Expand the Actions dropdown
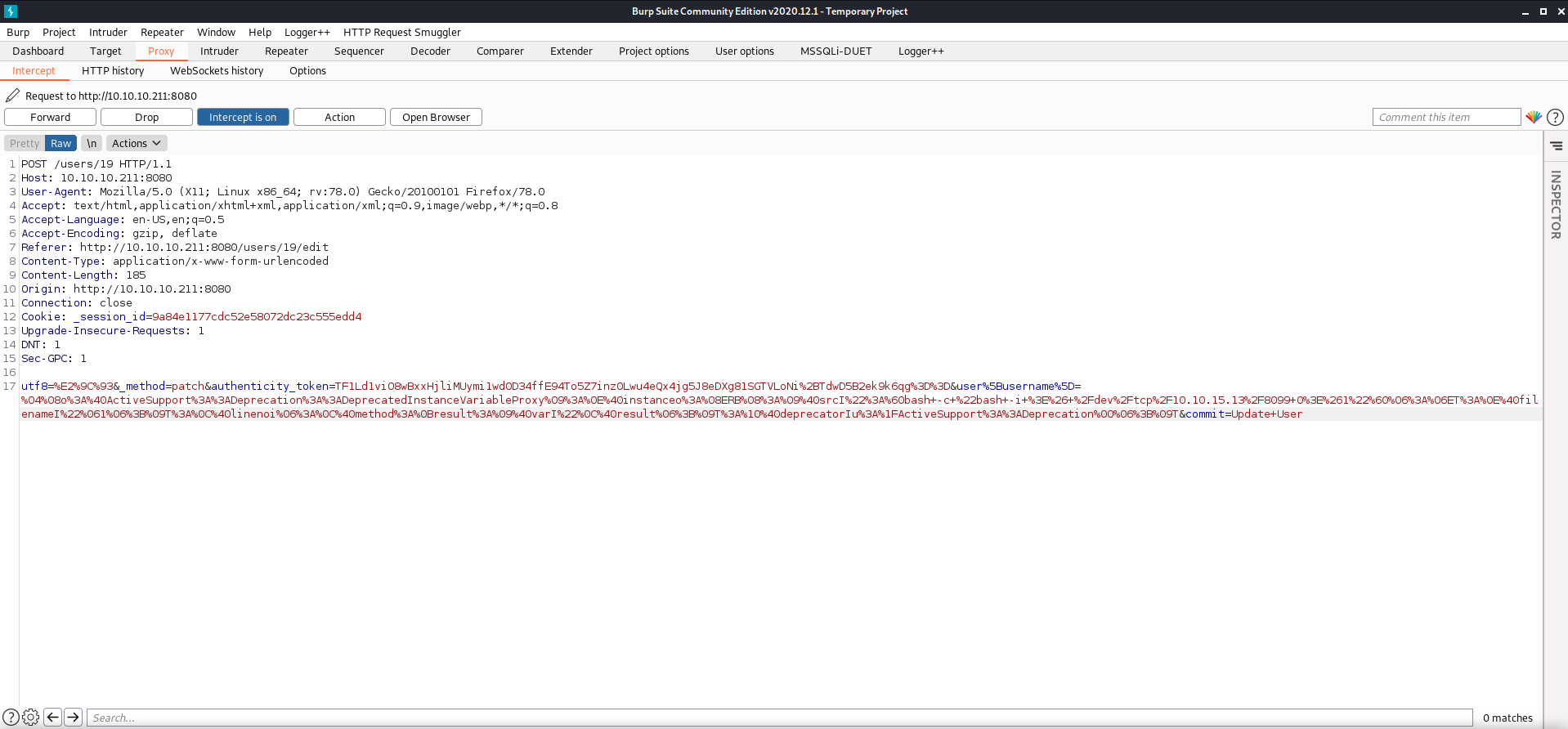 136,143
